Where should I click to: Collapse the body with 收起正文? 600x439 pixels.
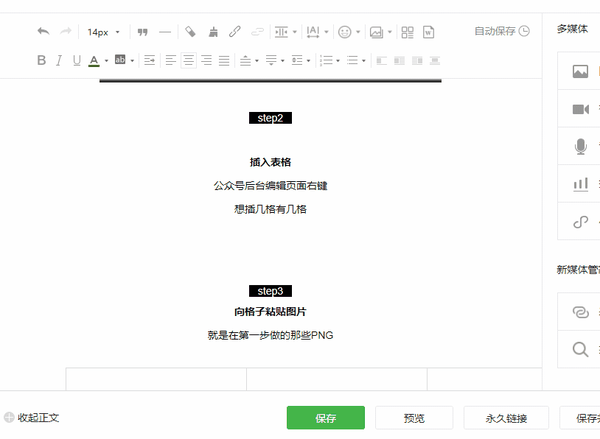pyautogui.click(x=31, y=418)
